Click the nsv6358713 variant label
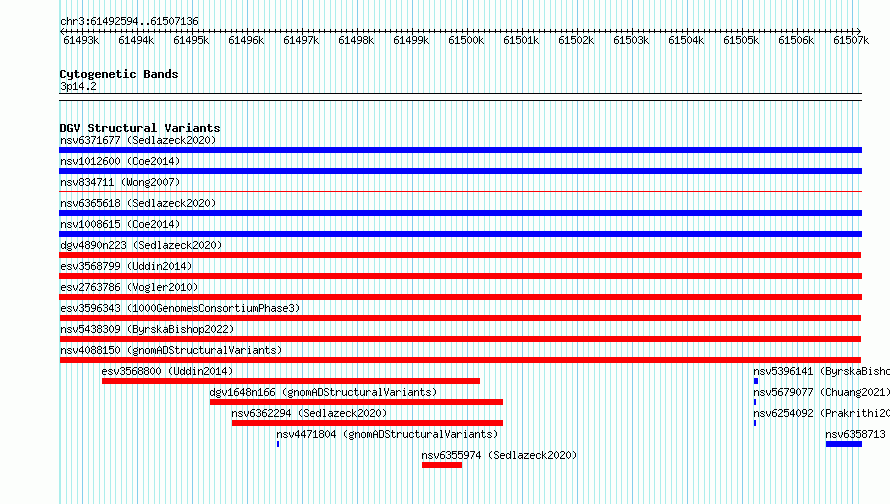890x504 pixels. pyautogui.click(x=855, y=434)
